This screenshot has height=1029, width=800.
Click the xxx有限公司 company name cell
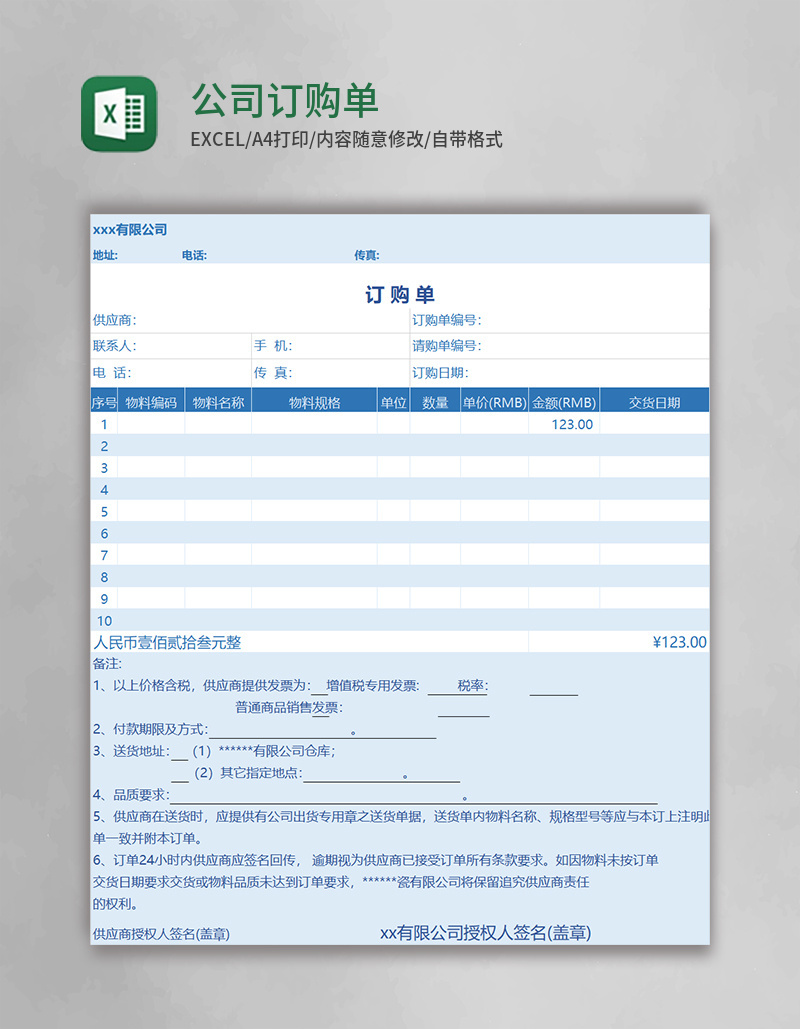(130, 229)
